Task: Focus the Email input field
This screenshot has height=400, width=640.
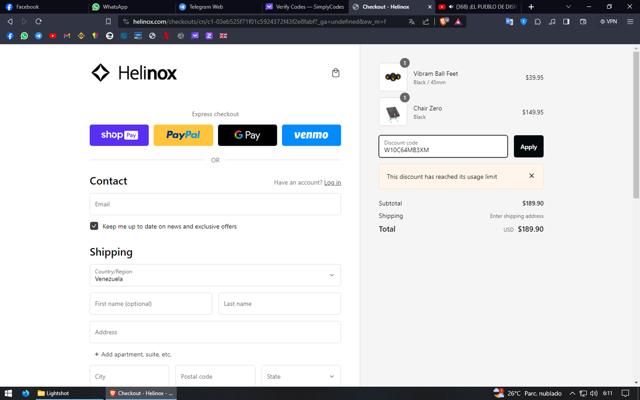Action: coord(215,204)
